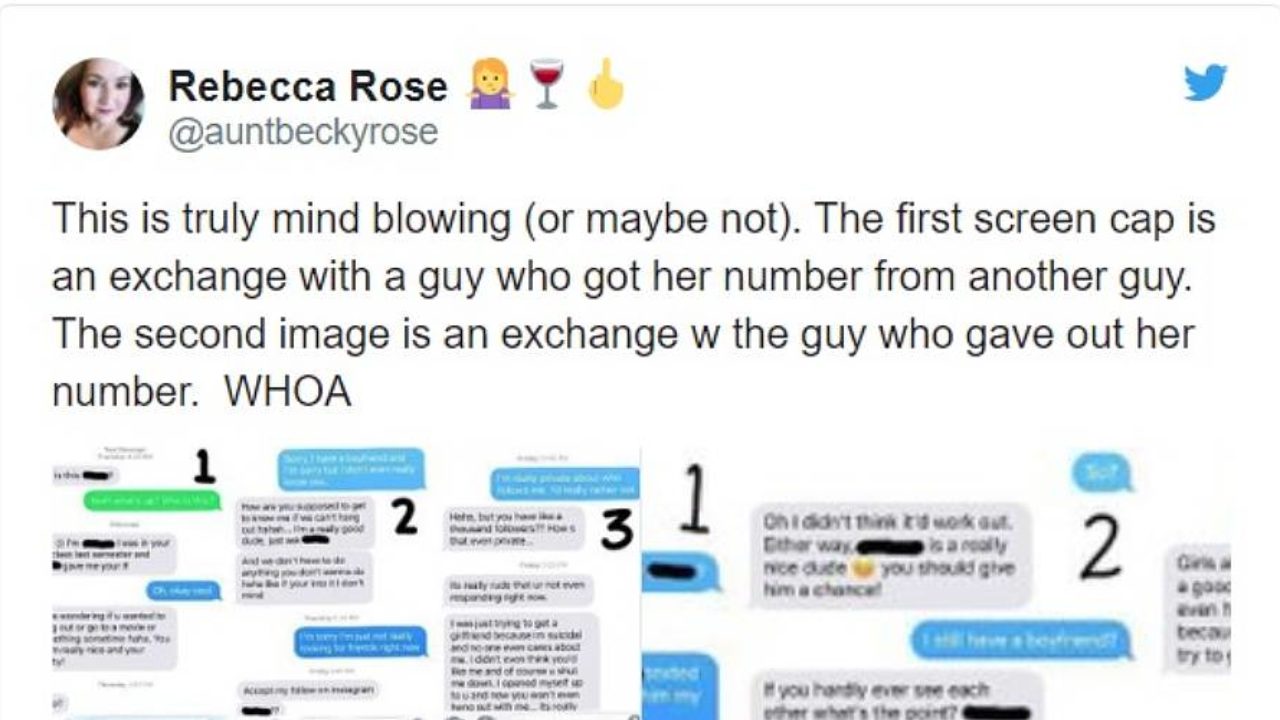Open Rebecca Rose's profile avatar
Viewport: 1280px width, 720px height.
[x=98, y=103]
